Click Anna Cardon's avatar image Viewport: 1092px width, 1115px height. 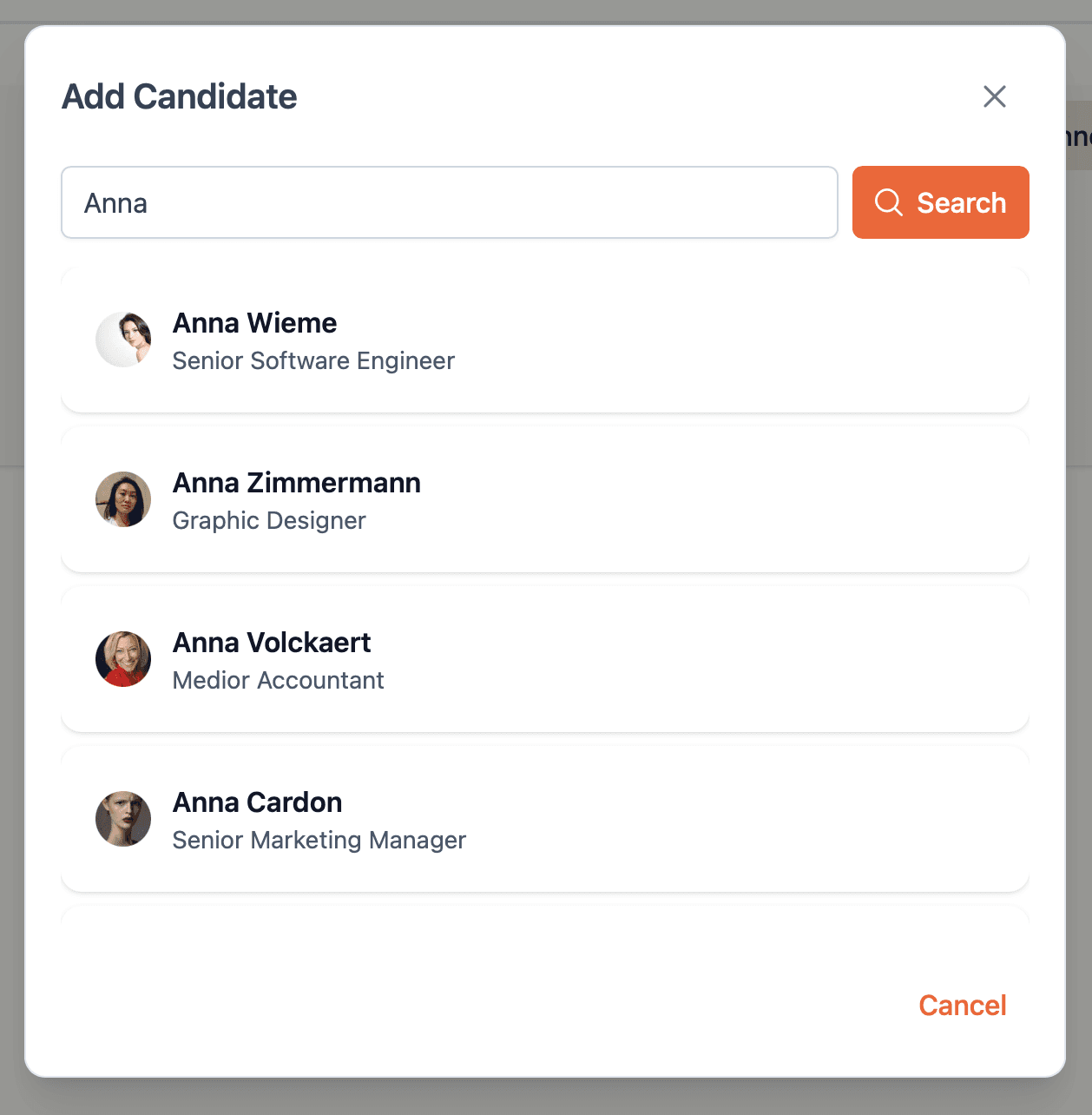(x=123, y=819)
